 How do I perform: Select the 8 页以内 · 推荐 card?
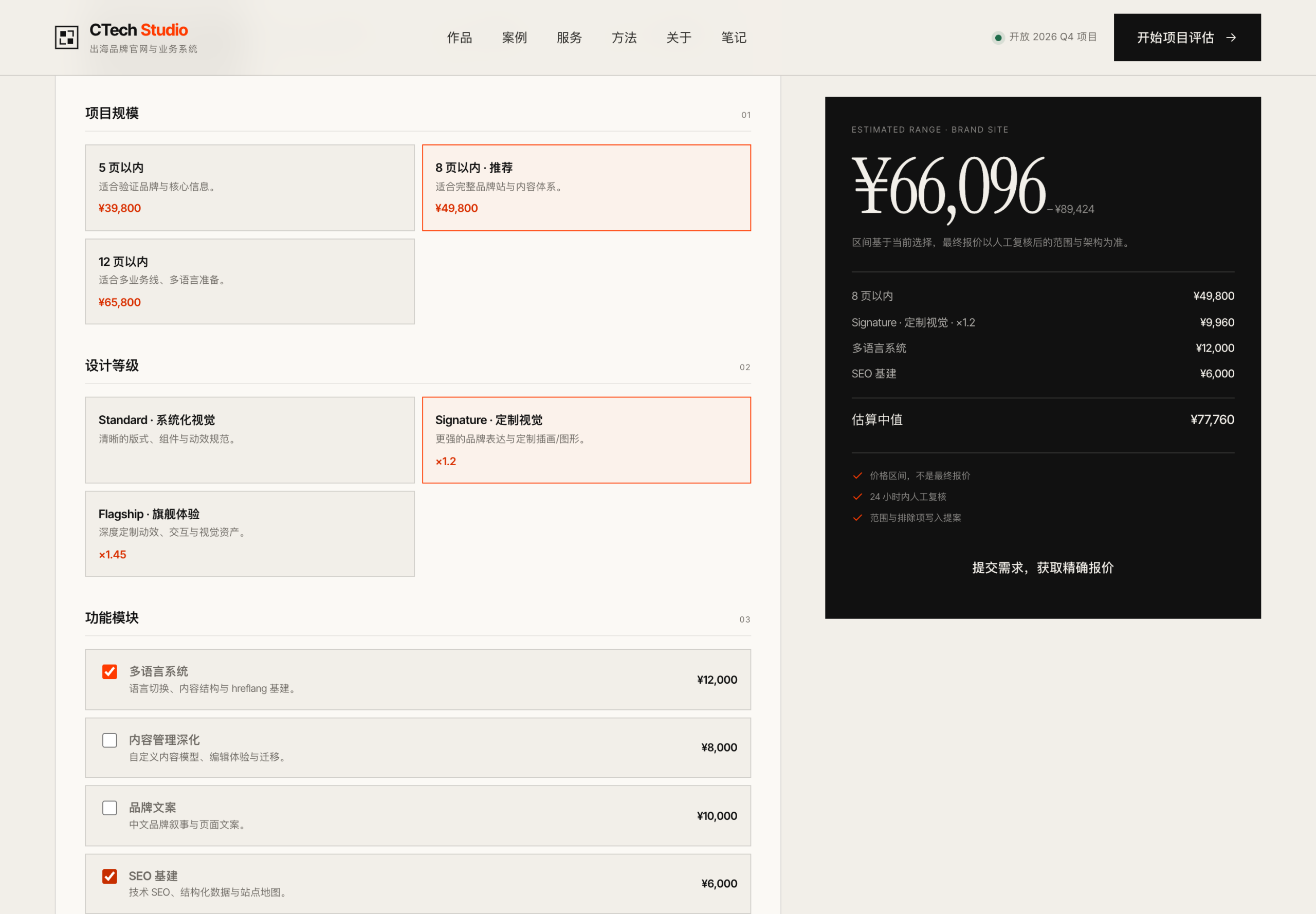click(587, 188)
